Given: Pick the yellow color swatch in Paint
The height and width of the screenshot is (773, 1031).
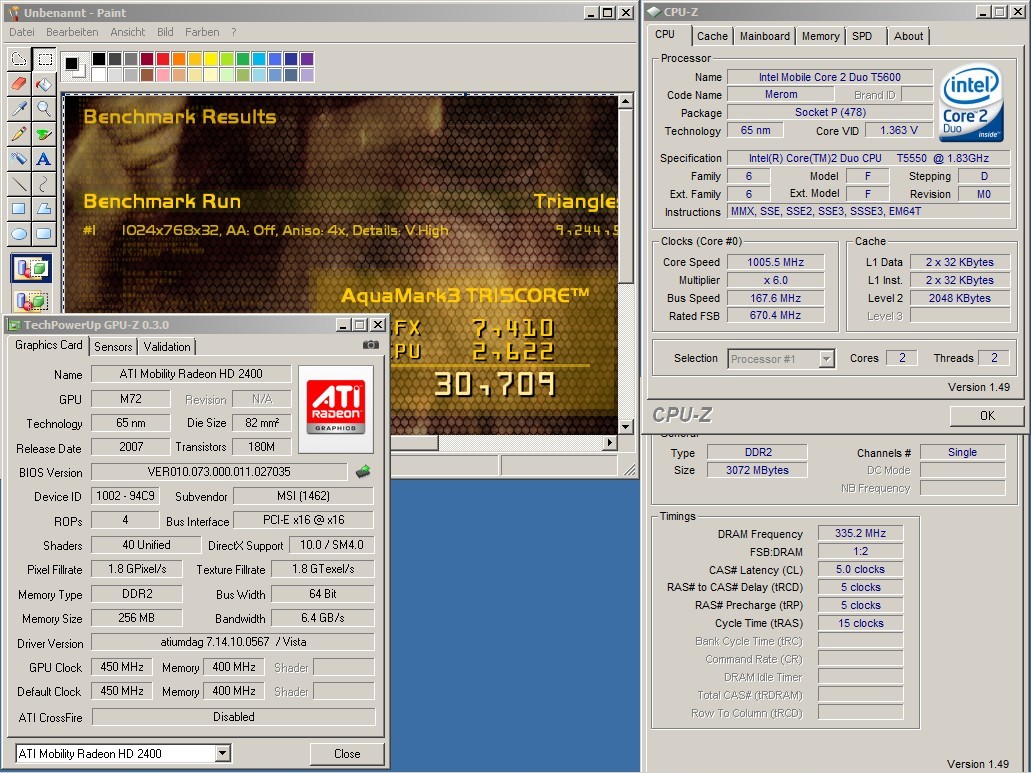Looking at the screenshot, I should point(210,59).
